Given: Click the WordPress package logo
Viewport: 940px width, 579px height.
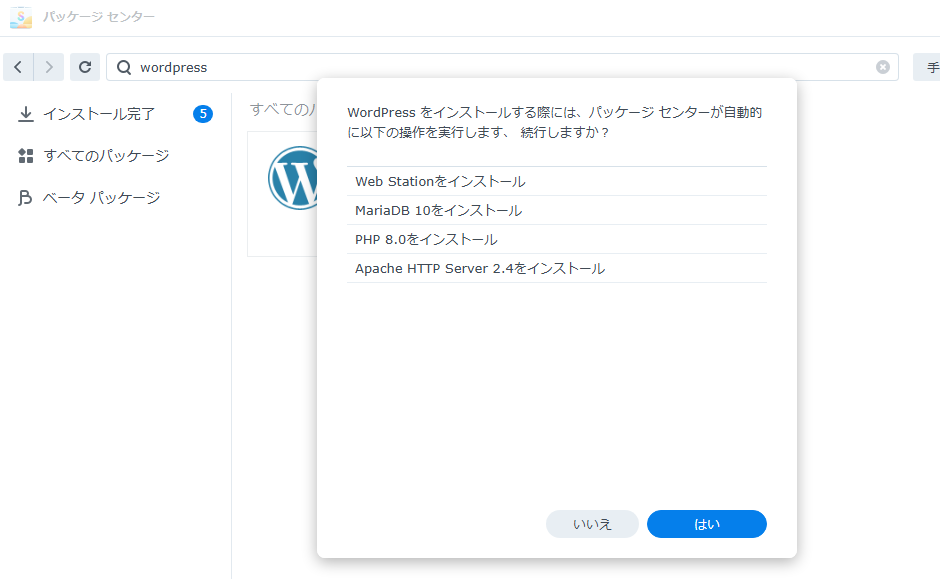Looking at the screenshot, I should 293,178.
